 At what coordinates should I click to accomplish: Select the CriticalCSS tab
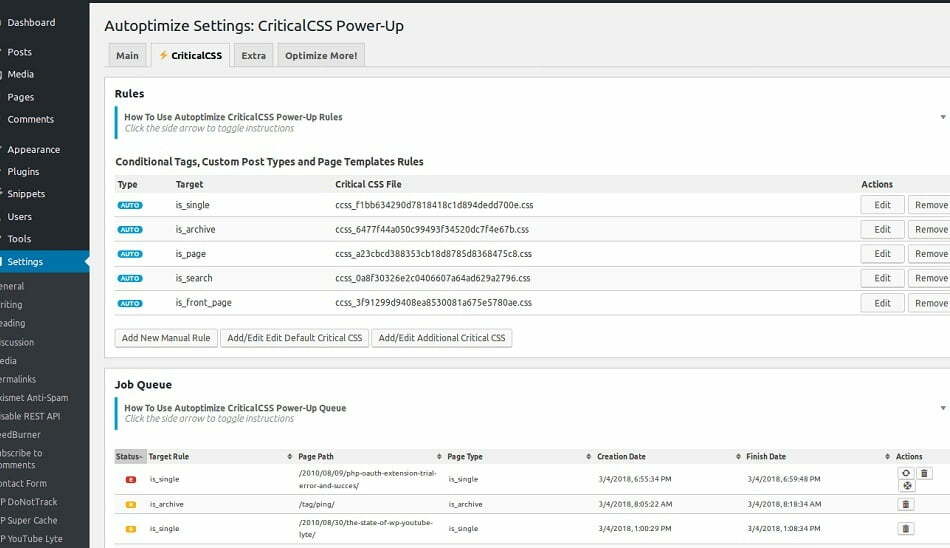(x=190, y=55)
